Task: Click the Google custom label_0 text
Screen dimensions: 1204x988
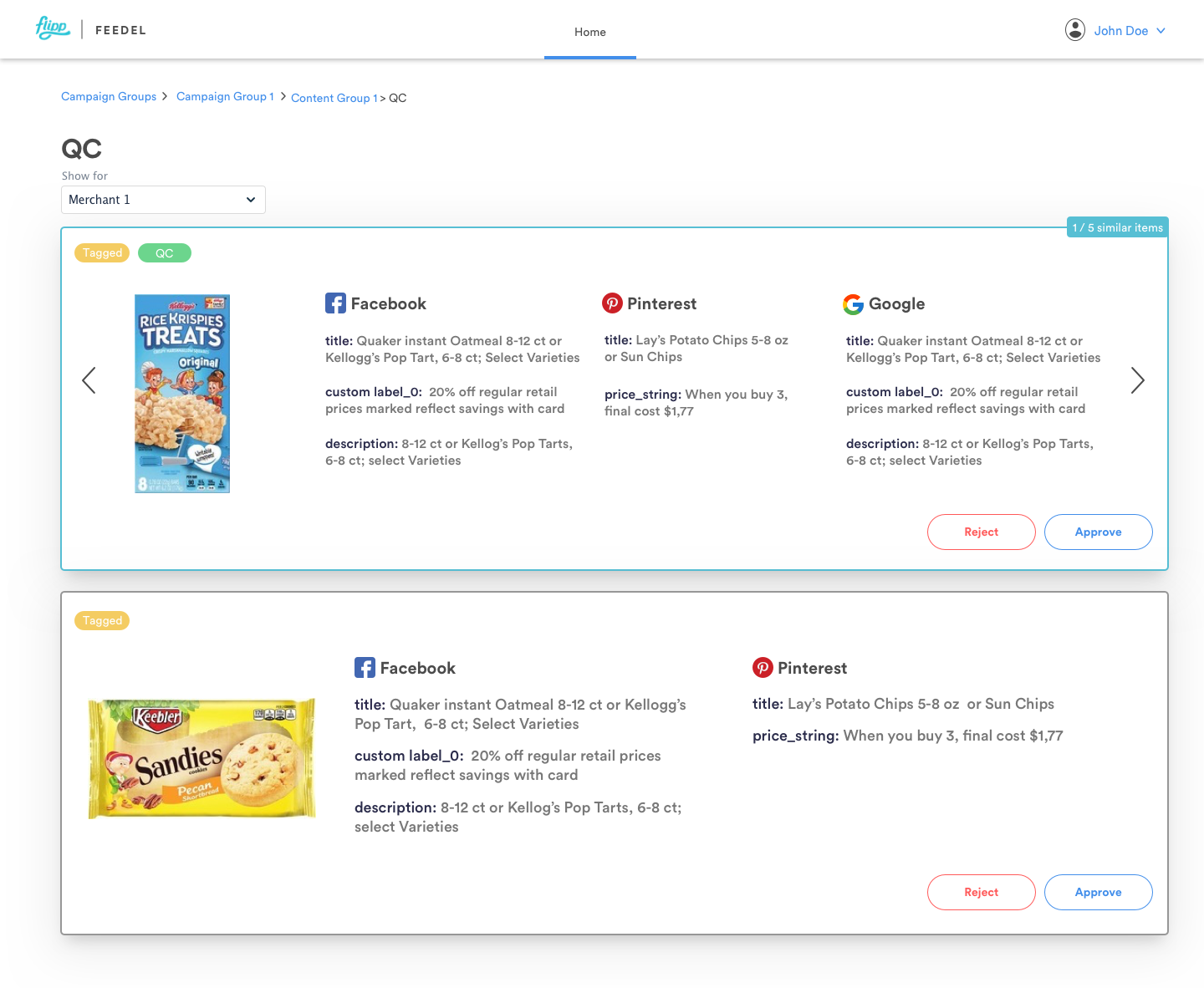Action: click(x=966, y=400)
